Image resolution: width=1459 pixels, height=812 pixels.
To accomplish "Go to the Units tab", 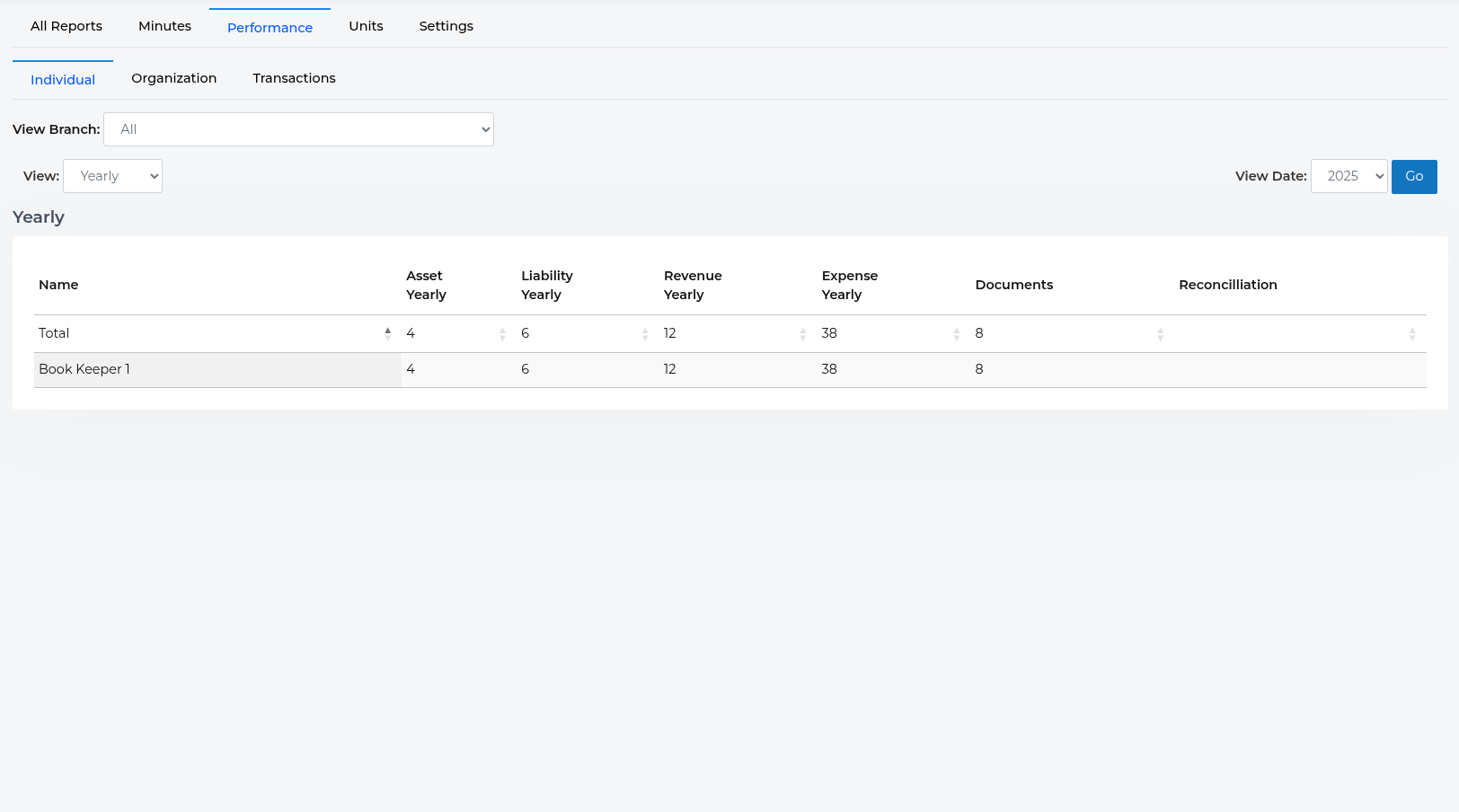I will (366, 26).
